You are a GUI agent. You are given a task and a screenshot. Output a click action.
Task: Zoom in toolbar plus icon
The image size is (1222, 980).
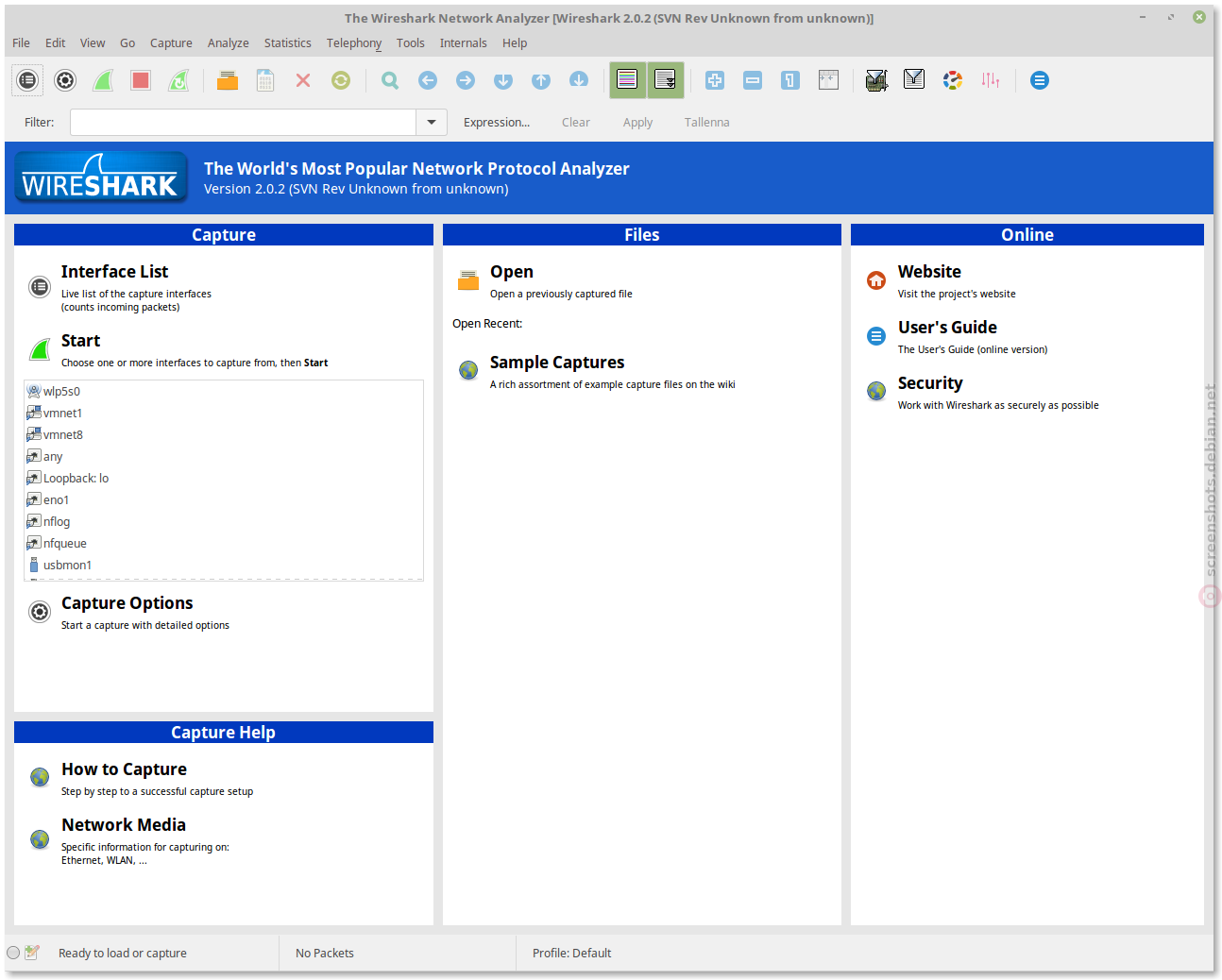point(715,80)
